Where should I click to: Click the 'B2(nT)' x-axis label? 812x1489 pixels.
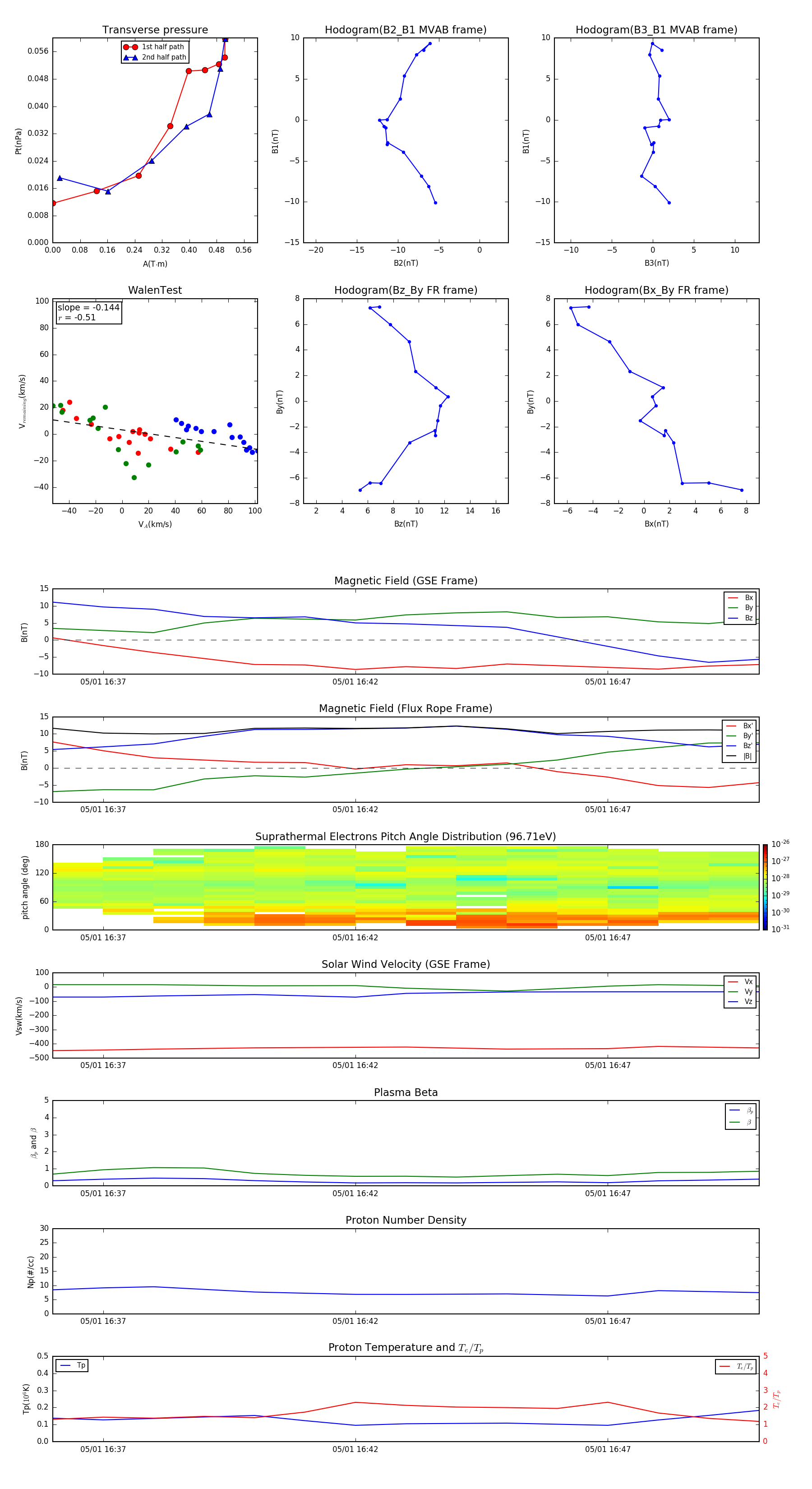pyautogui.click(x=406, y=263)
